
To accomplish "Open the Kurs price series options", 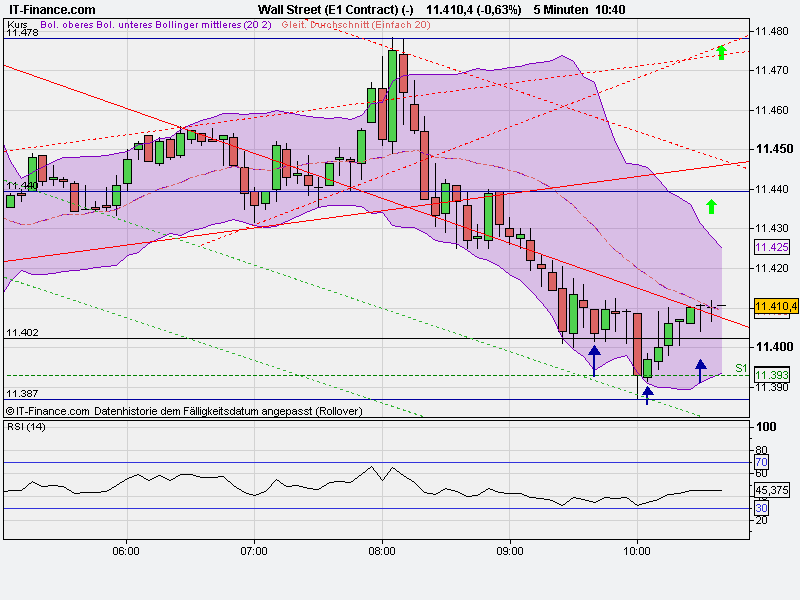I will 15,26.
